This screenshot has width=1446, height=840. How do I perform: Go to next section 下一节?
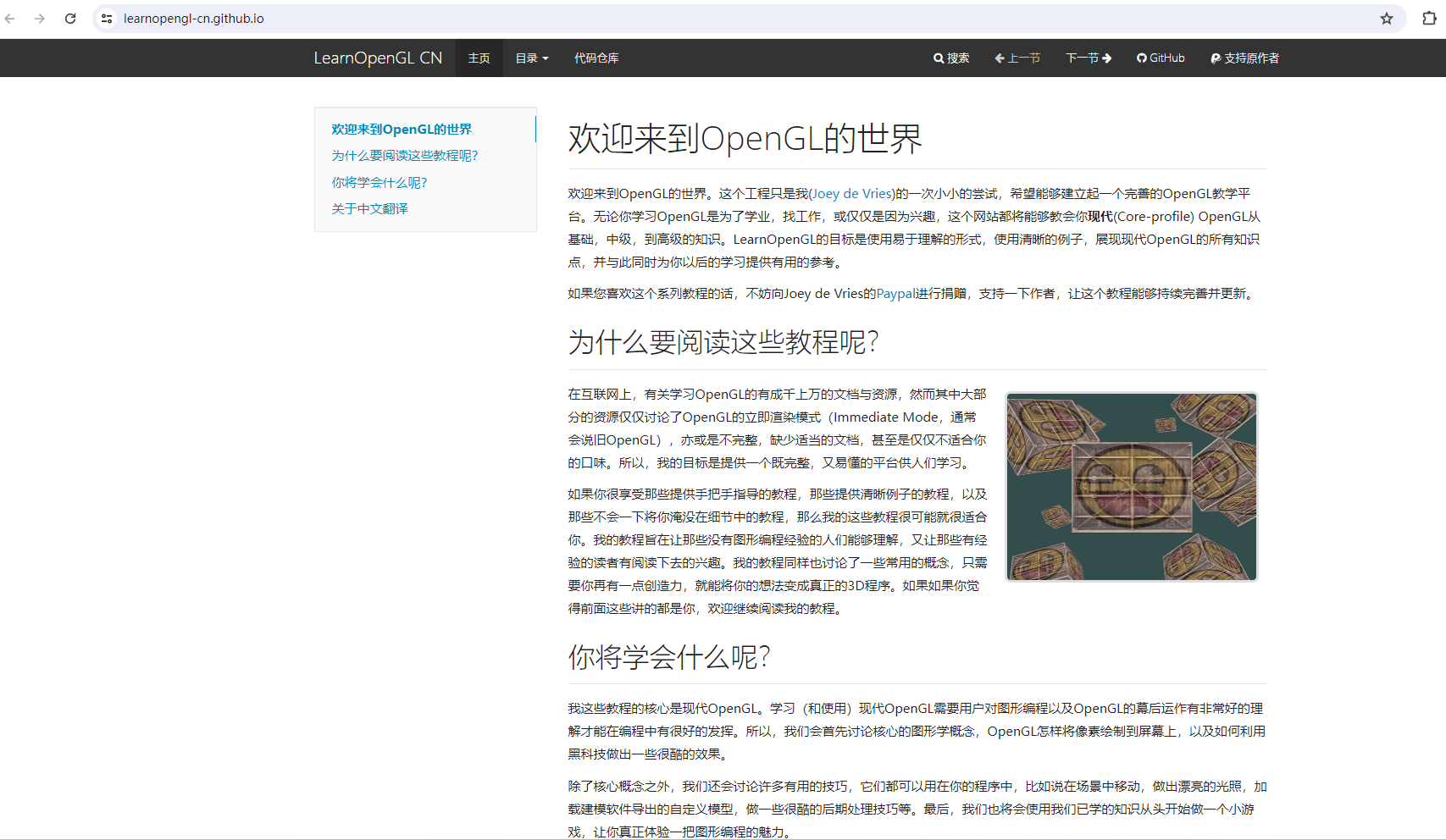coord(1089,58)
